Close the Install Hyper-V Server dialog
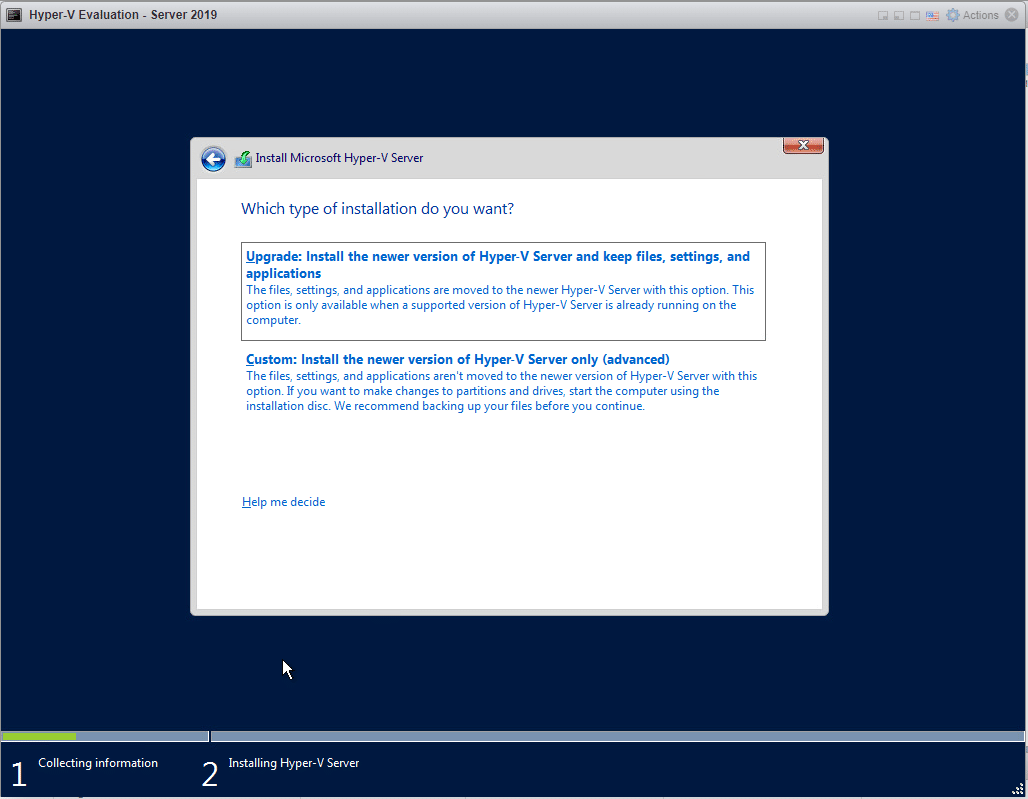1028x799 pixels. coord(803,146)
